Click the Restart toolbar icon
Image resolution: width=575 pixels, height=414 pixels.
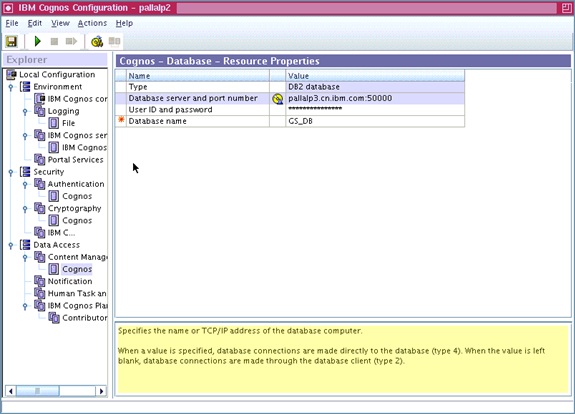click(x=72, y=41)
